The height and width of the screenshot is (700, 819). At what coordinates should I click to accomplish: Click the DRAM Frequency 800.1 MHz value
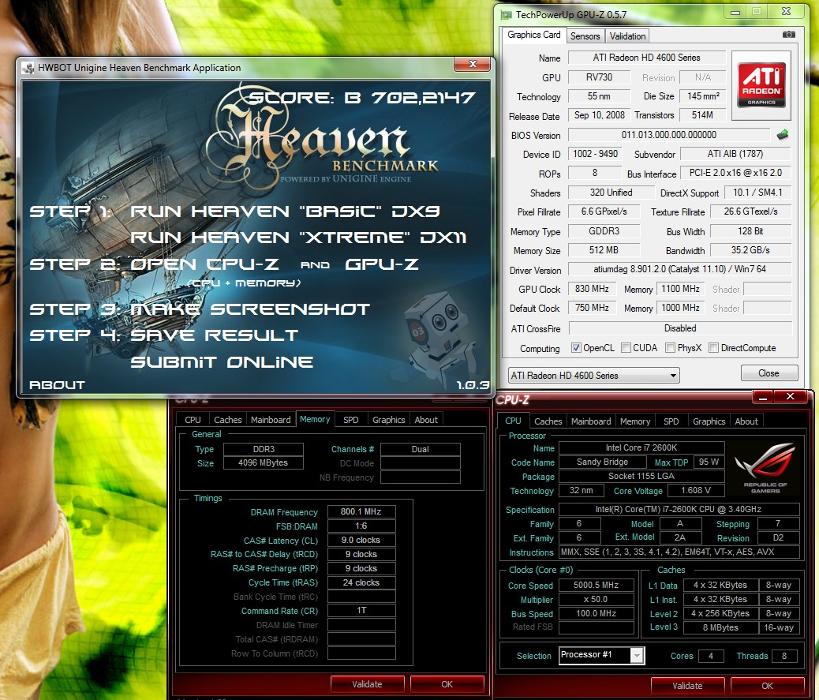coord(361,511)
